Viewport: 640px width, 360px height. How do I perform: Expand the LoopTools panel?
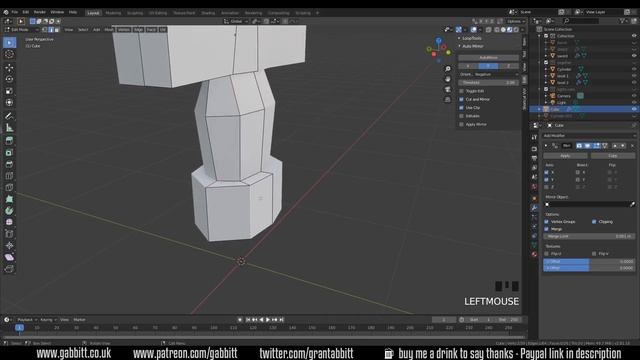click(x=460, y=38)
